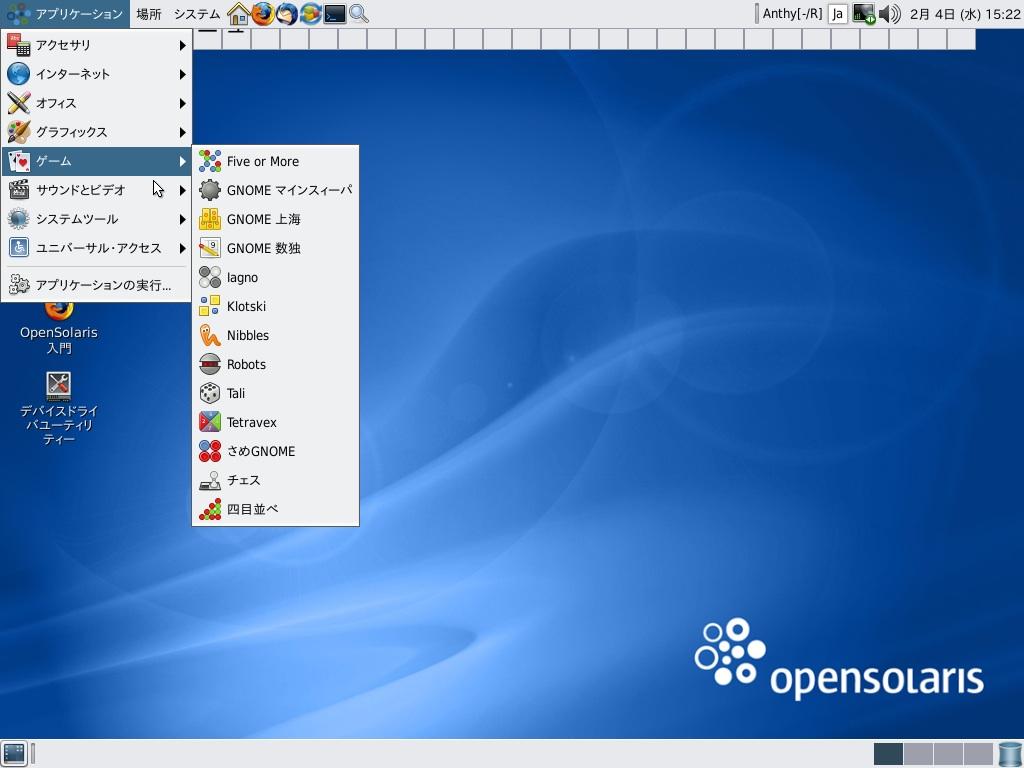This screenshot has width=1024, height=768.
Task: Open Thunderbird mail from the top panel
Action: click(287, 14)
